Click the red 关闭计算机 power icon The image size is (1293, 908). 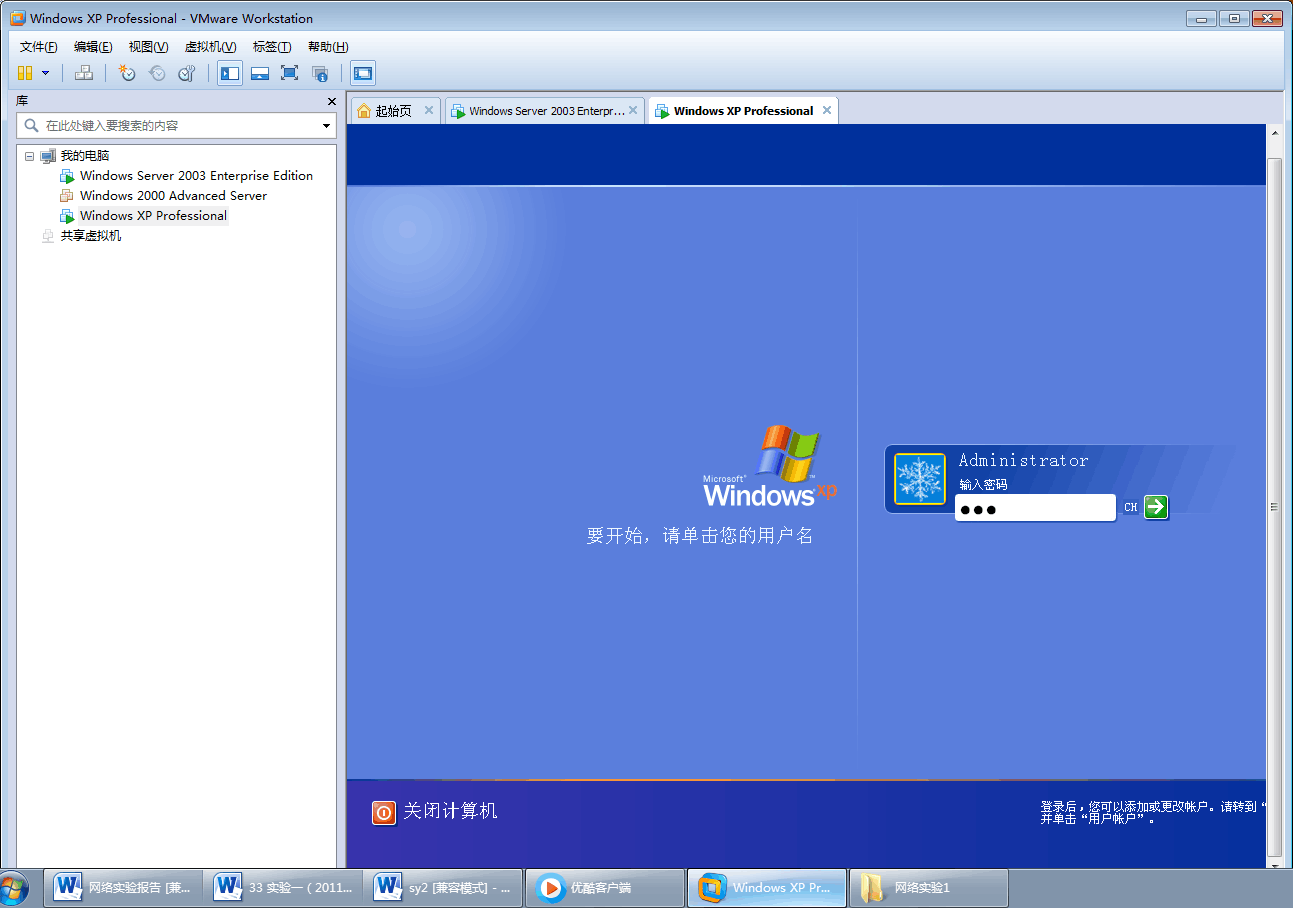pos(384,812)
